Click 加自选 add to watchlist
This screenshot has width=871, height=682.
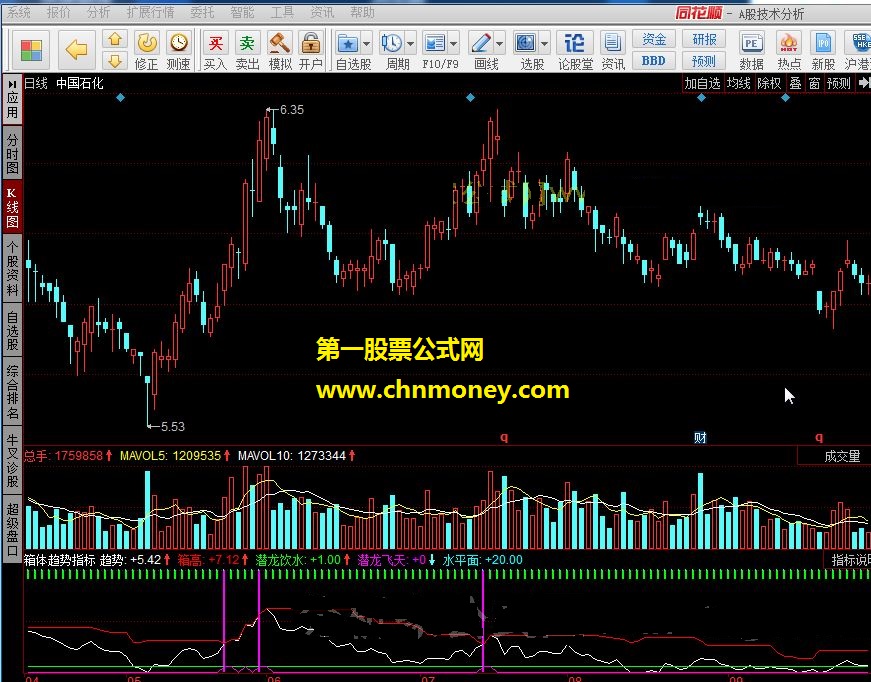(x=702, y=83)
